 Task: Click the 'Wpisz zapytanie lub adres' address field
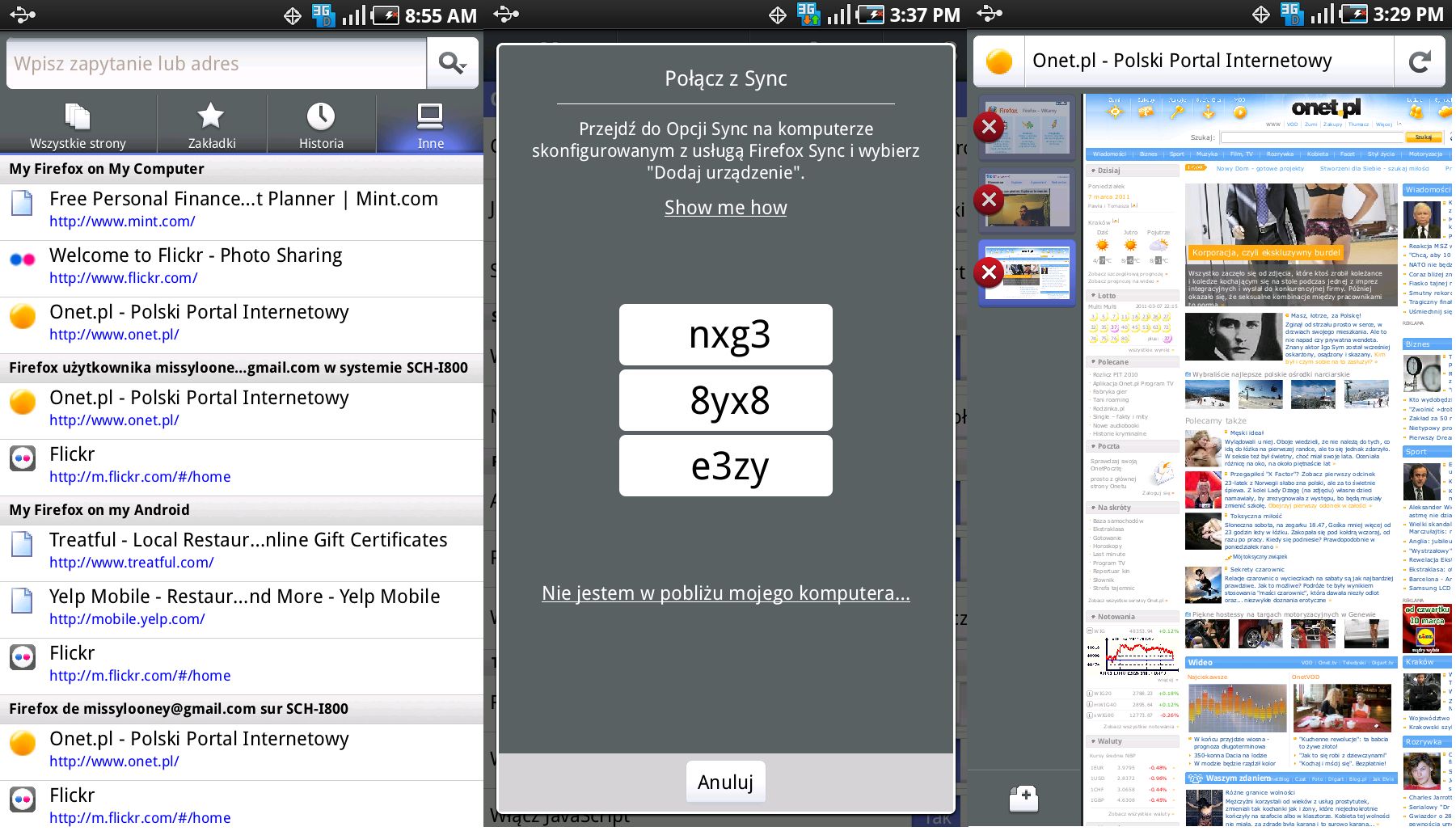click(216, 63)
